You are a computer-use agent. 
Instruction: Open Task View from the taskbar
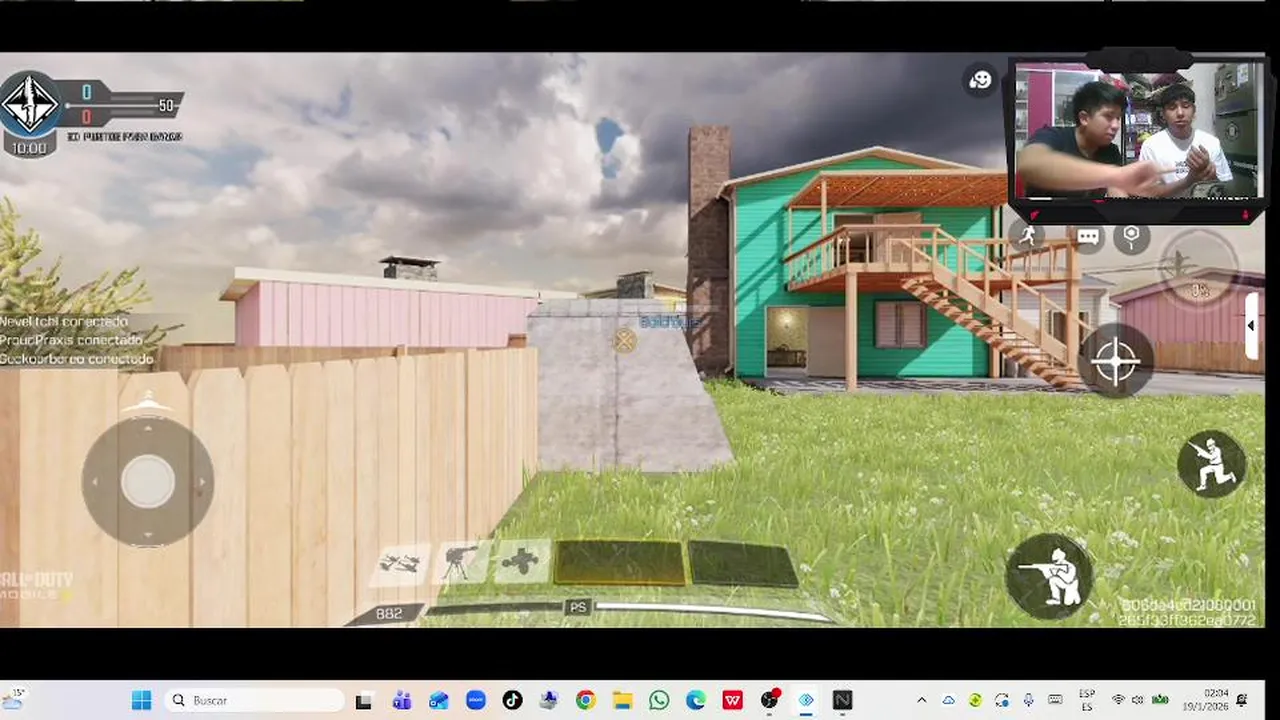pos(364,701)
